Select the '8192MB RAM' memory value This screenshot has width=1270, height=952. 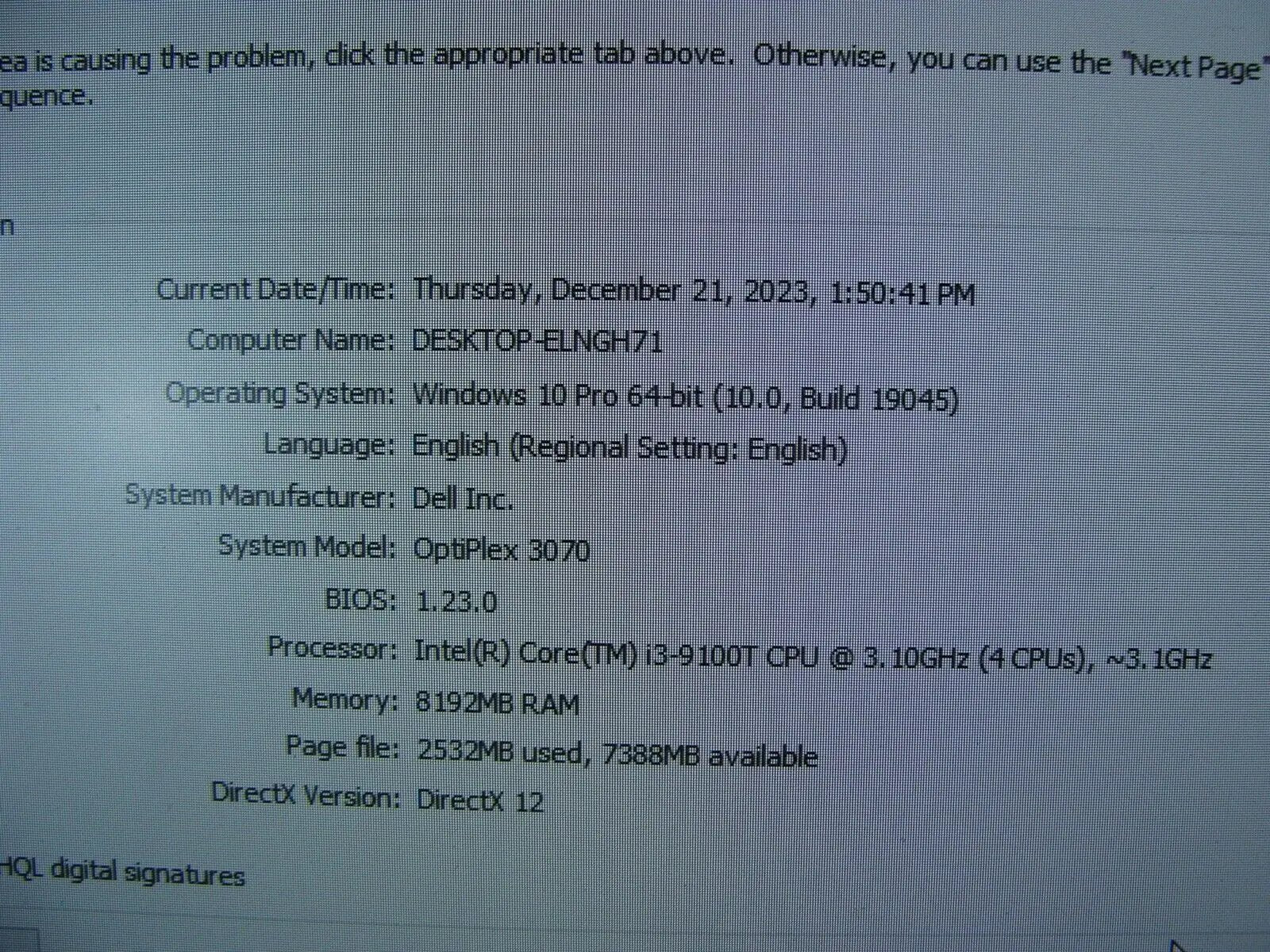point(498,704)
